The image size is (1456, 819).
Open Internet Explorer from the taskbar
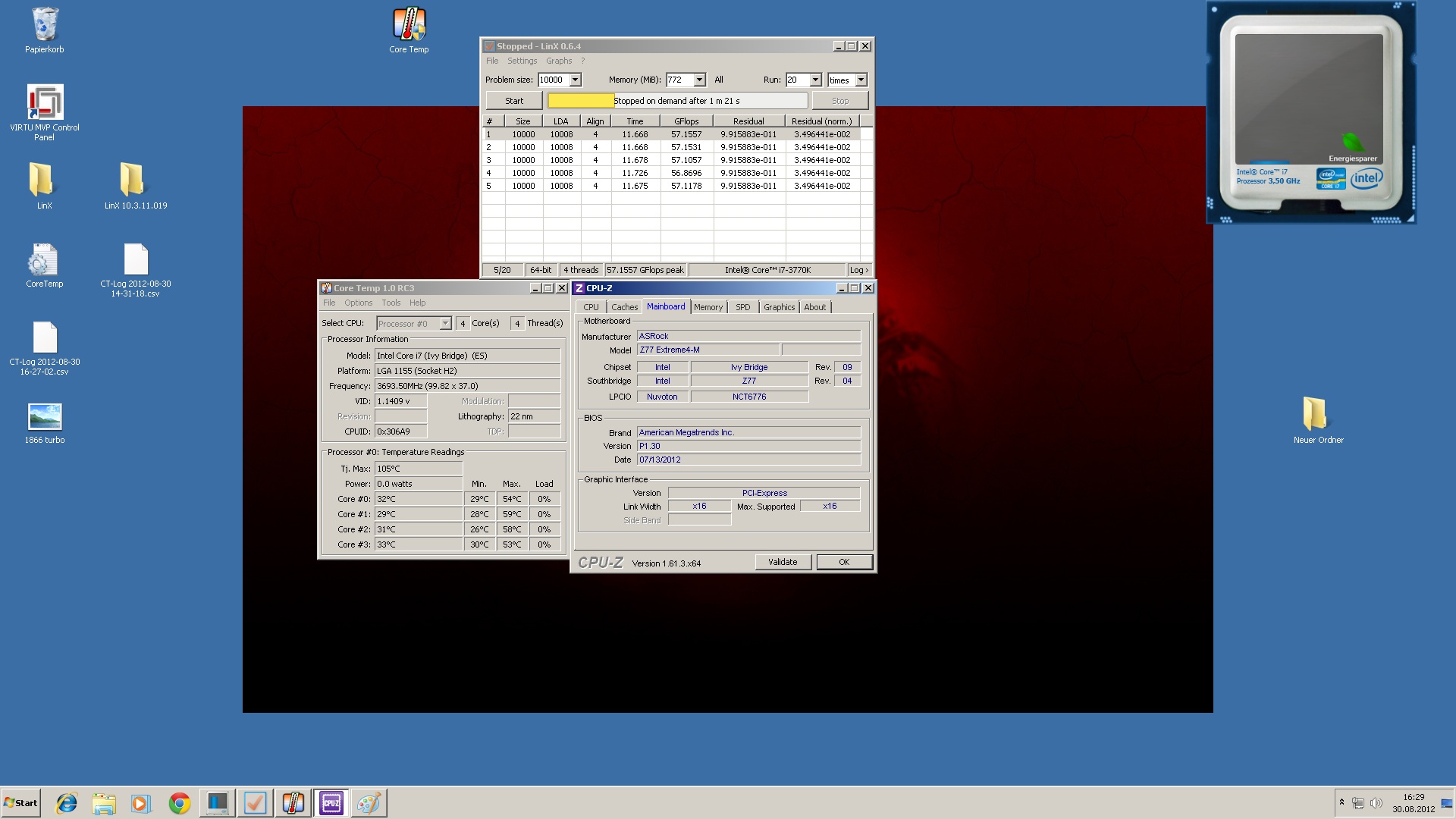(67, 803)
